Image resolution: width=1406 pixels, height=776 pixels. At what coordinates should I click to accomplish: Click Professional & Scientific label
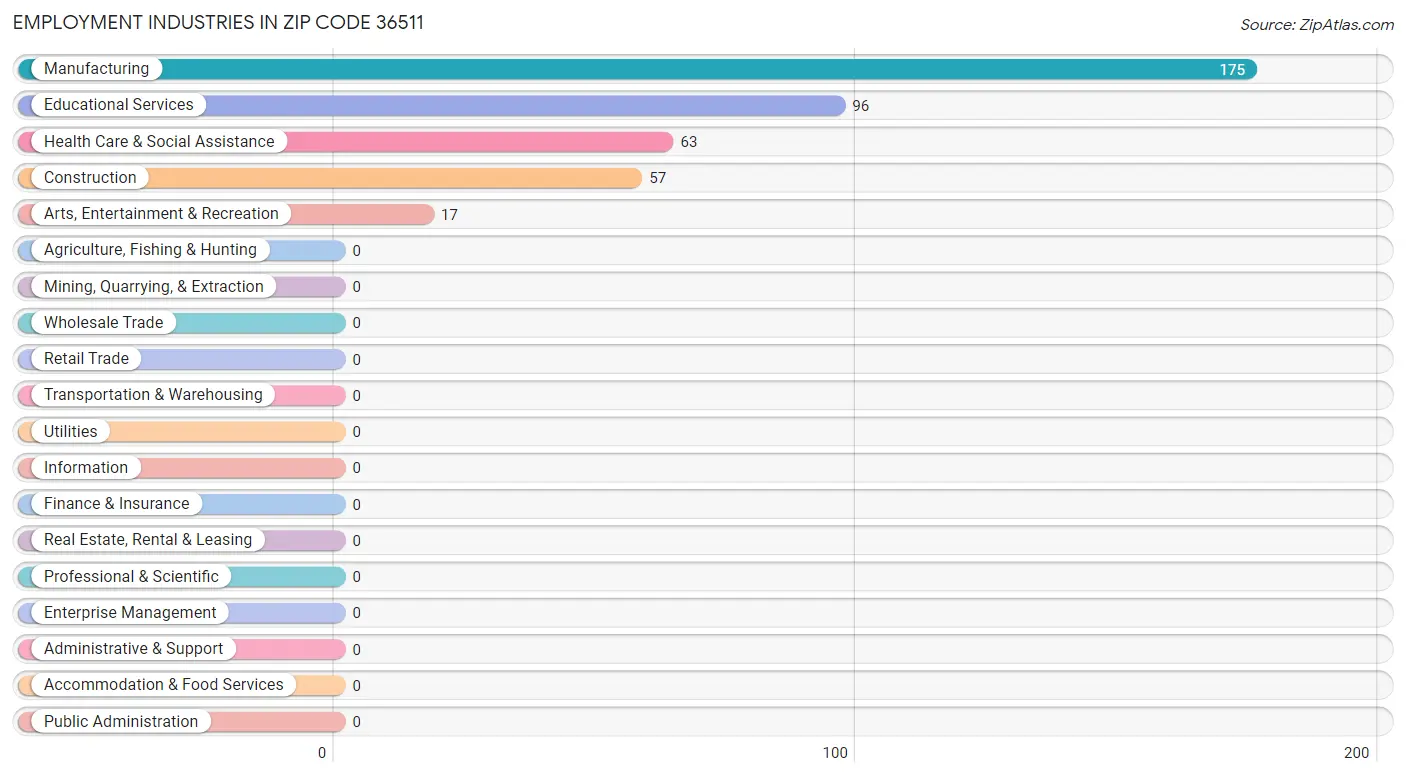pos(131,577)
